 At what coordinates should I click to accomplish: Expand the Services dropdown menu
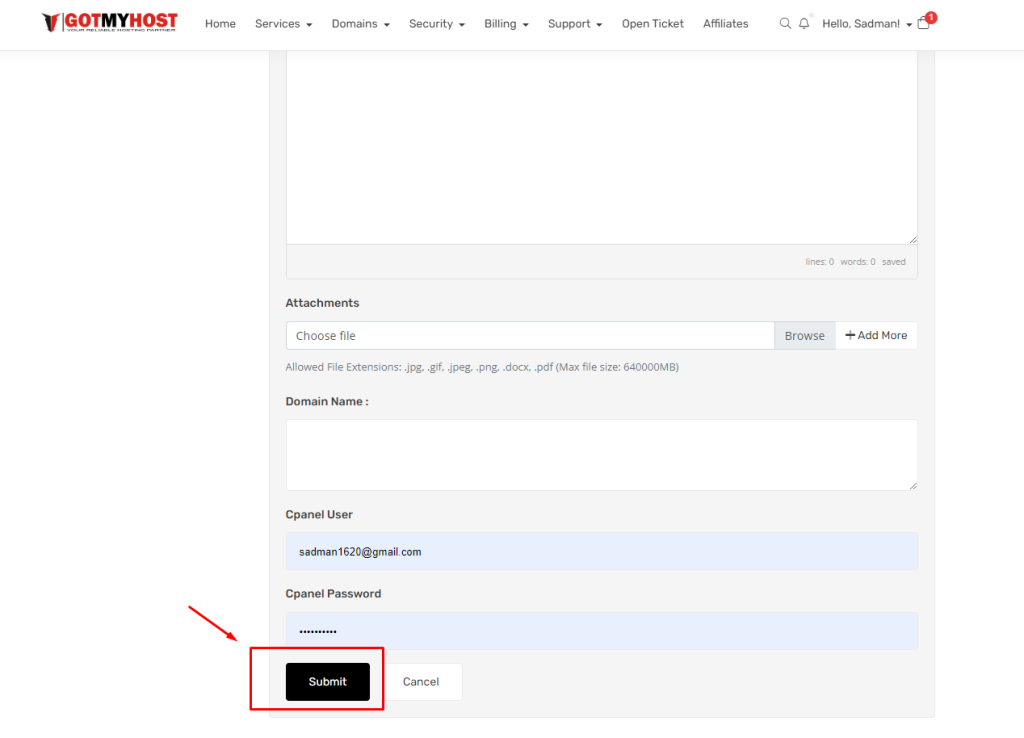(283, 23)
